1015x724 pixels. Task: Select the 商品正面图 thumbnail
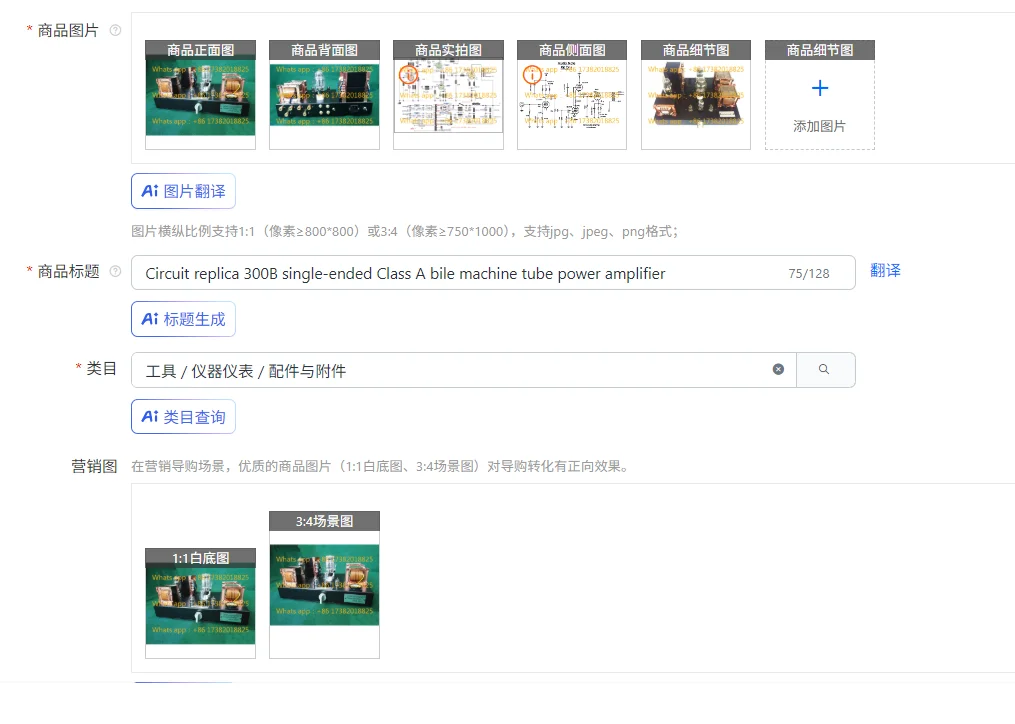[x=200, y=98]
